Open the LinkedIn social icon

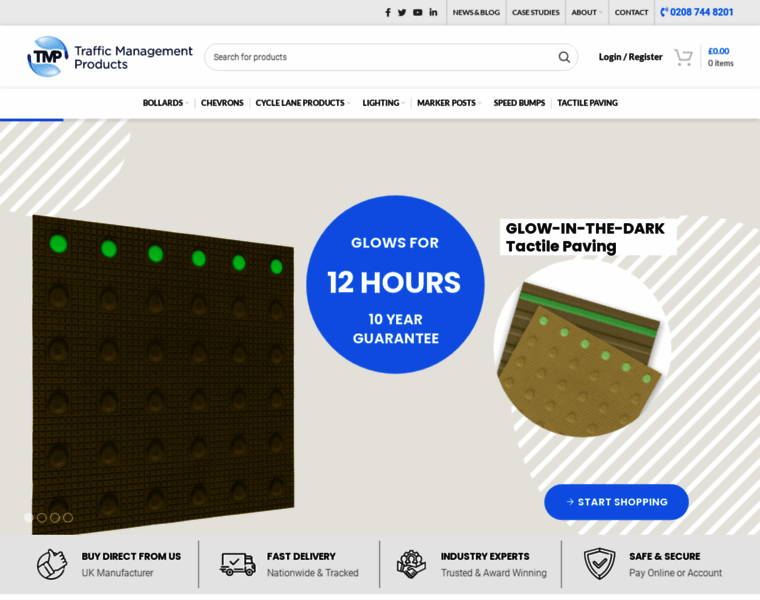(433, 12)
